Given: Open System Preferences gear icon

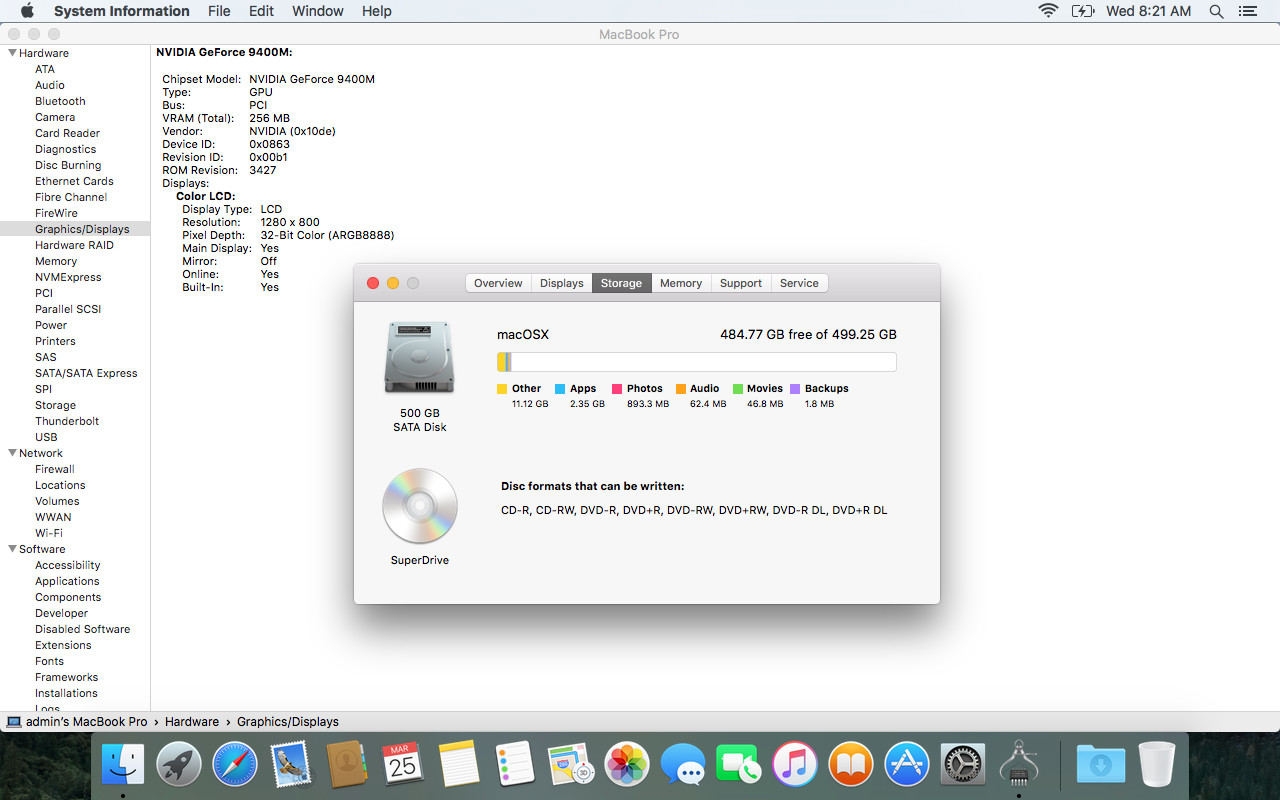Looking at the screenshot, I should [x=963, y=765].
